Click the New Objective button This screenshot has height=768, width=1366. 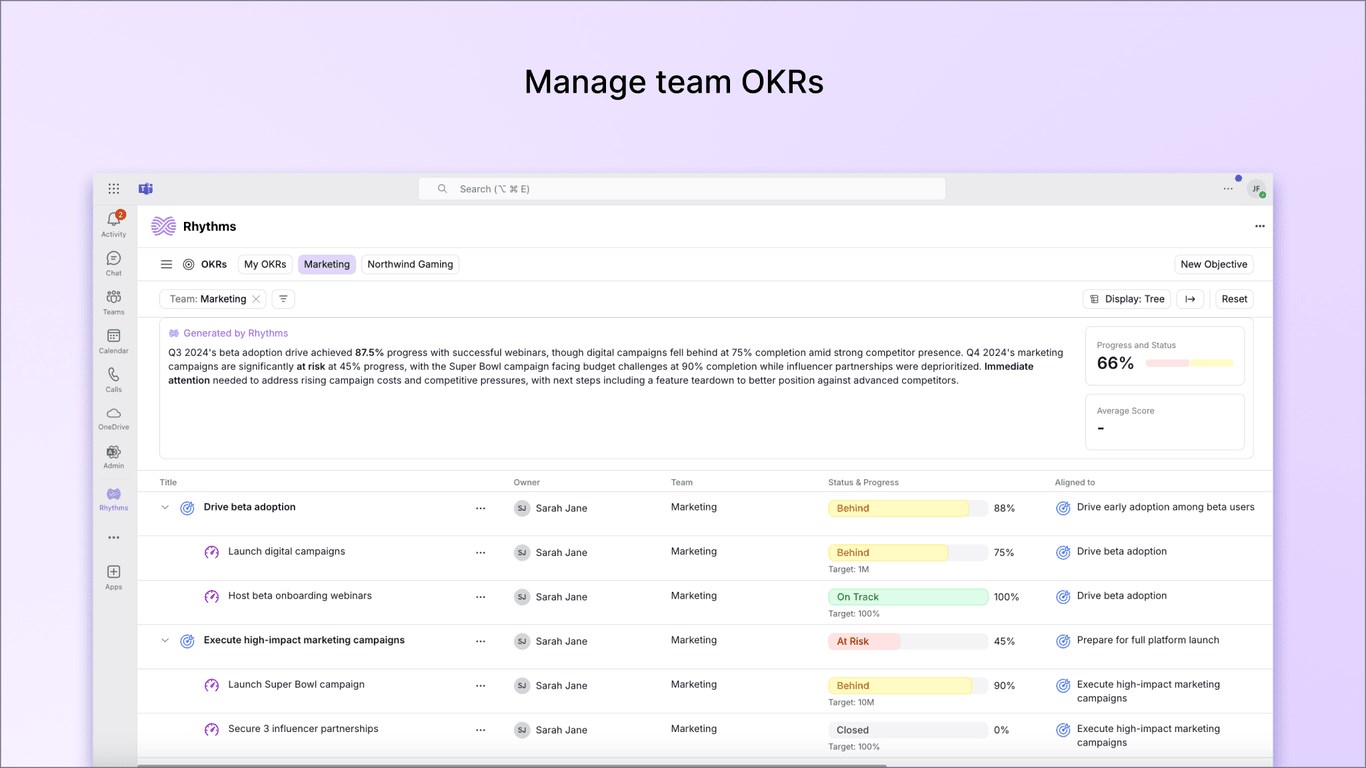[1214, 265]
